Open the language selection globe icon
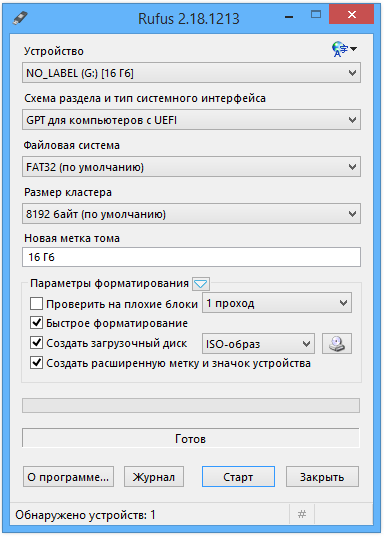384x538 pixels. pos(344,49)
